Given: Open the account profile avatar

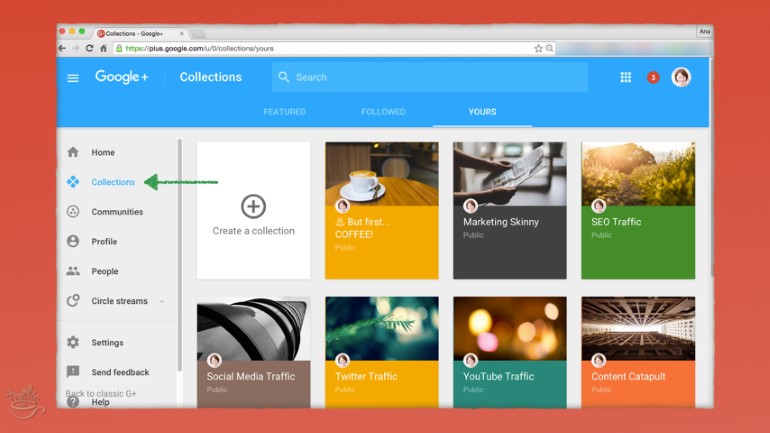Looking at the screenshot, I should (x=681, y=77).
